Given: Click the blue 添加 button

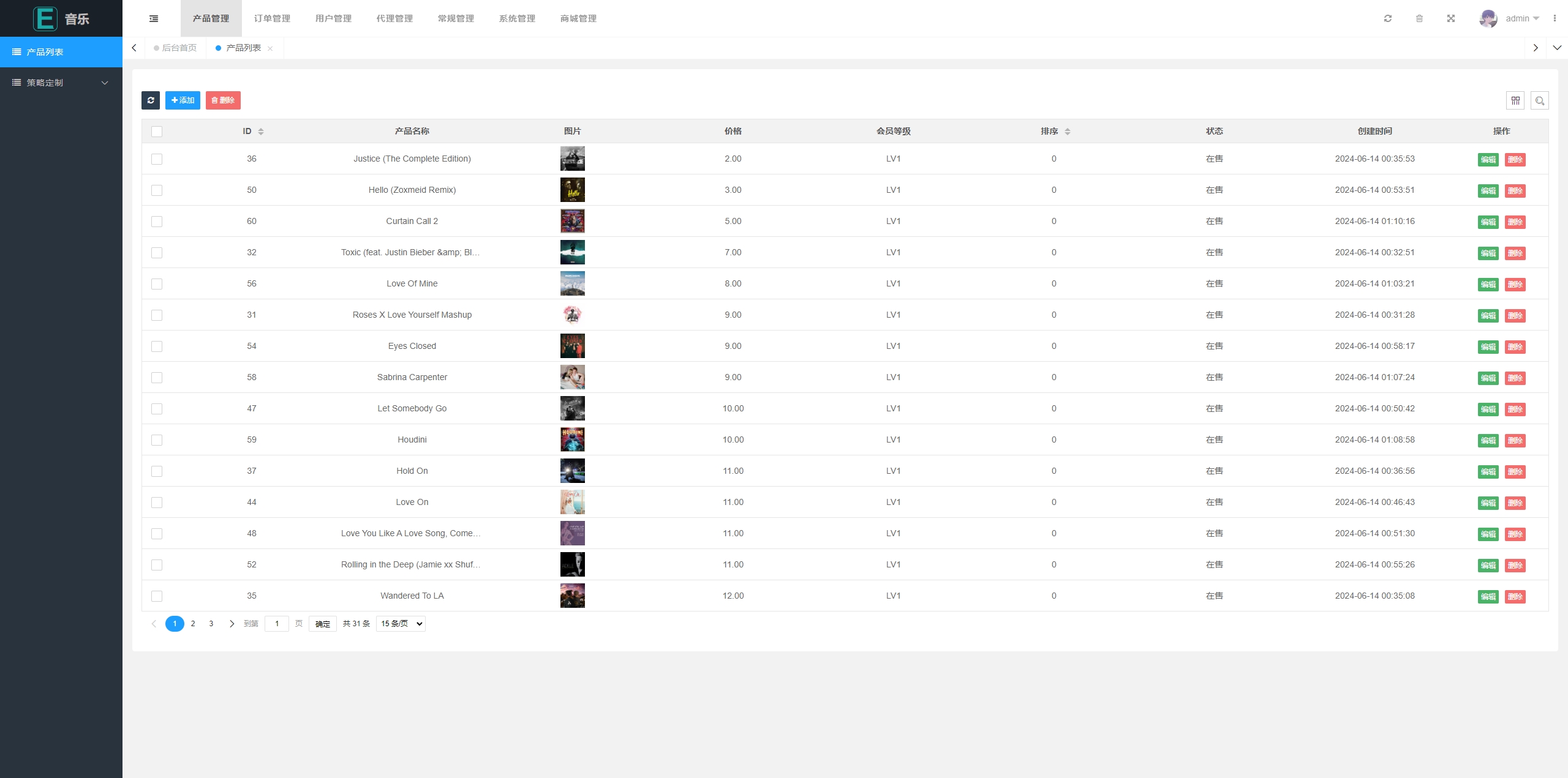Looking at the screenshot, I should [183, 100].
